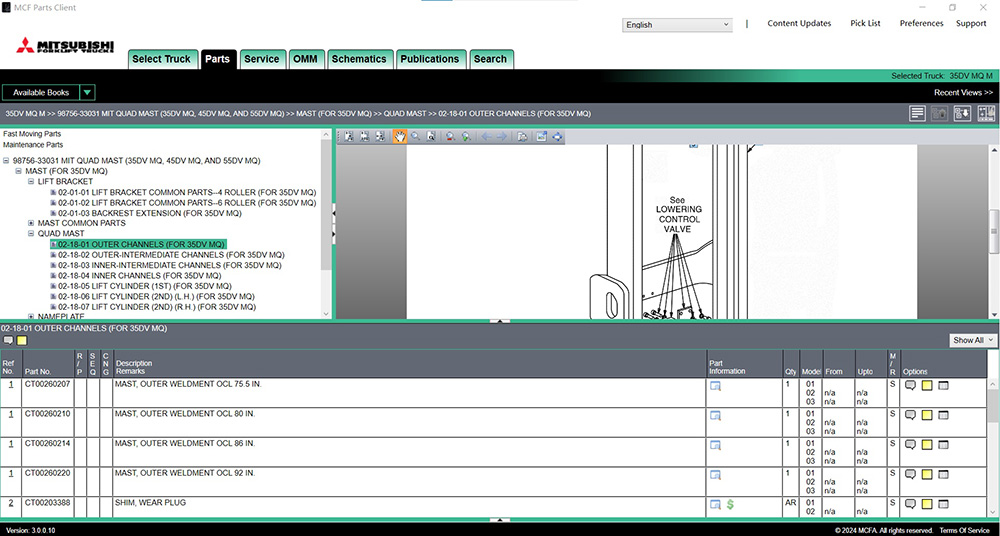Click 'SHIM, WEAR PLUG' description
Screen dimensions: 1000x536
[151, 503]
